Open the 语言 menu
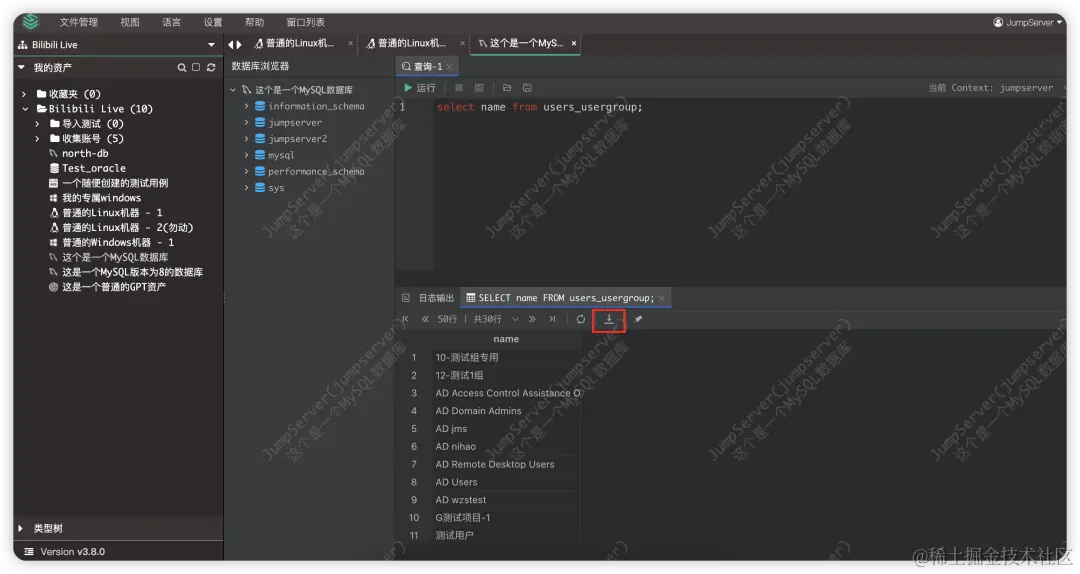This screenshot has height=574, width=1080. click(x=172, y=23)
